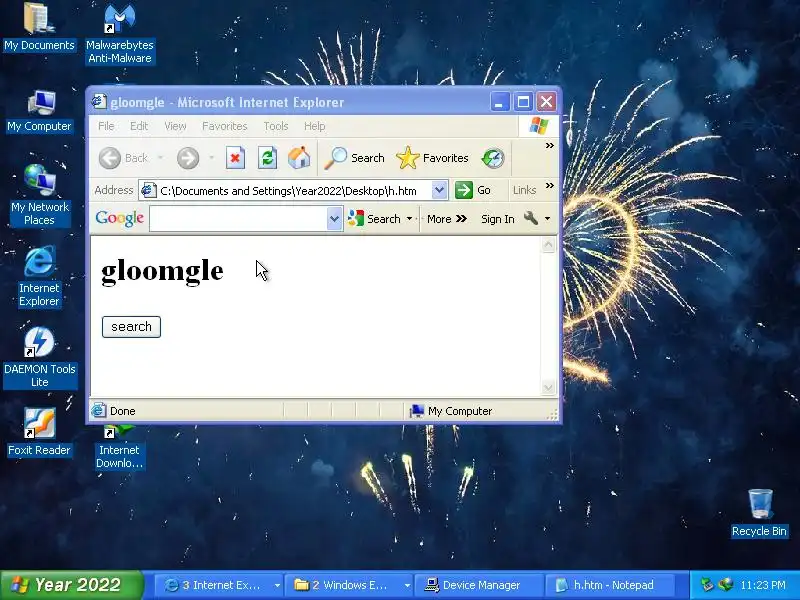Image resolution: width=800 pixels, height=600 pixels.
Task: Click the status bar resize grip
Action: point(552,414)
